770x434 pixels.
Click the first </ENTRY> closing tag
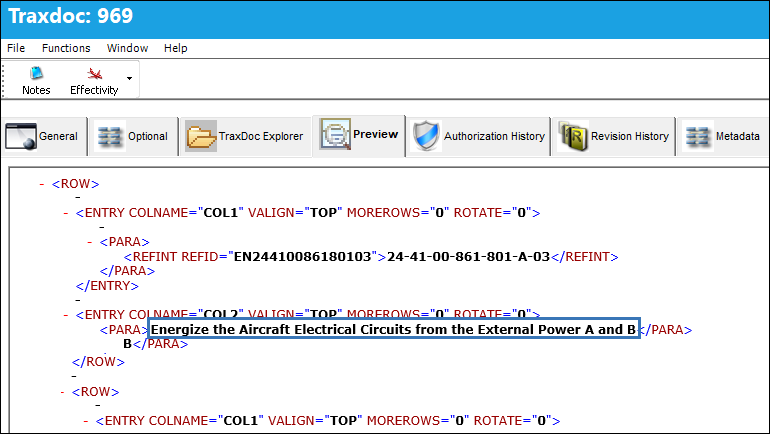click(107, 286)
